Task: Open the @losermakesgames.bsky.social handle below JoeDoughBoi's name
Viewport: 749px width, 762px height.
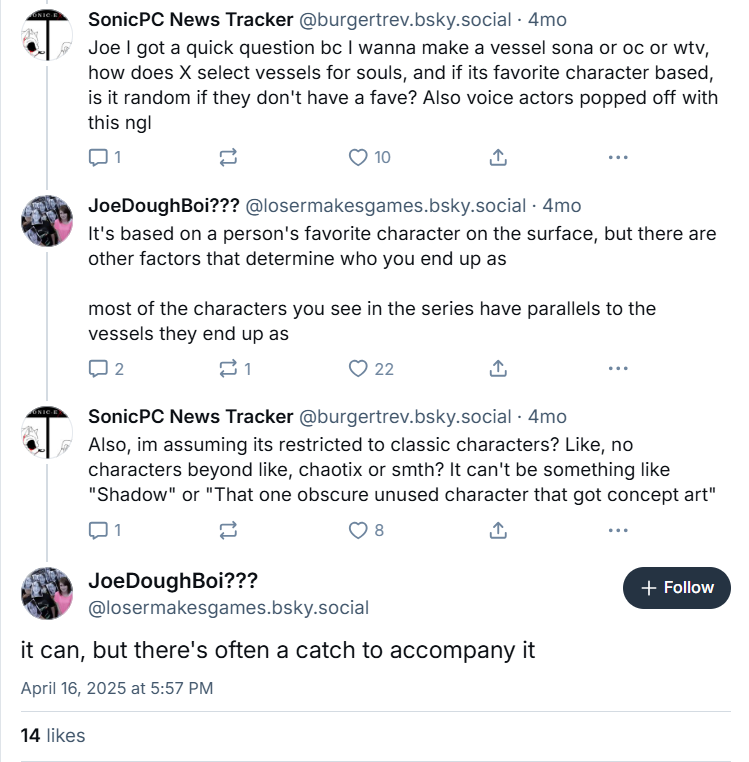Action: 229,607
